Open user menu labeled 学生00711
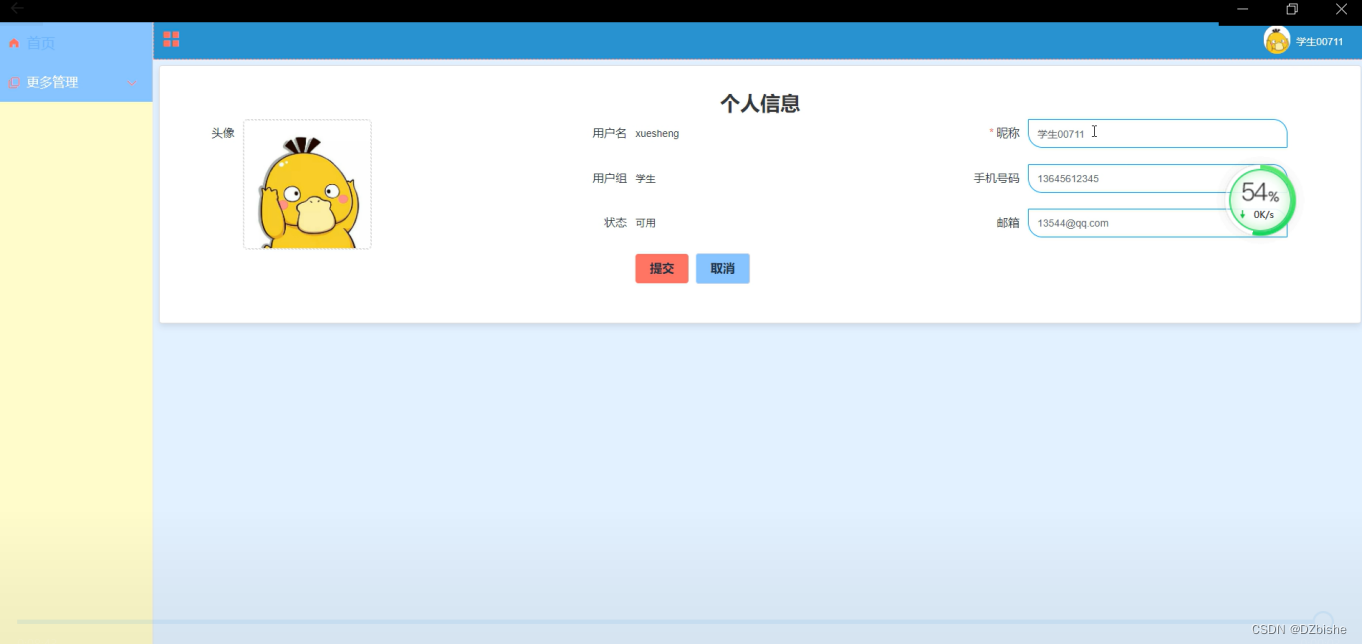The width and height of the screenshot is (1362, 644). click(1319, 42)
